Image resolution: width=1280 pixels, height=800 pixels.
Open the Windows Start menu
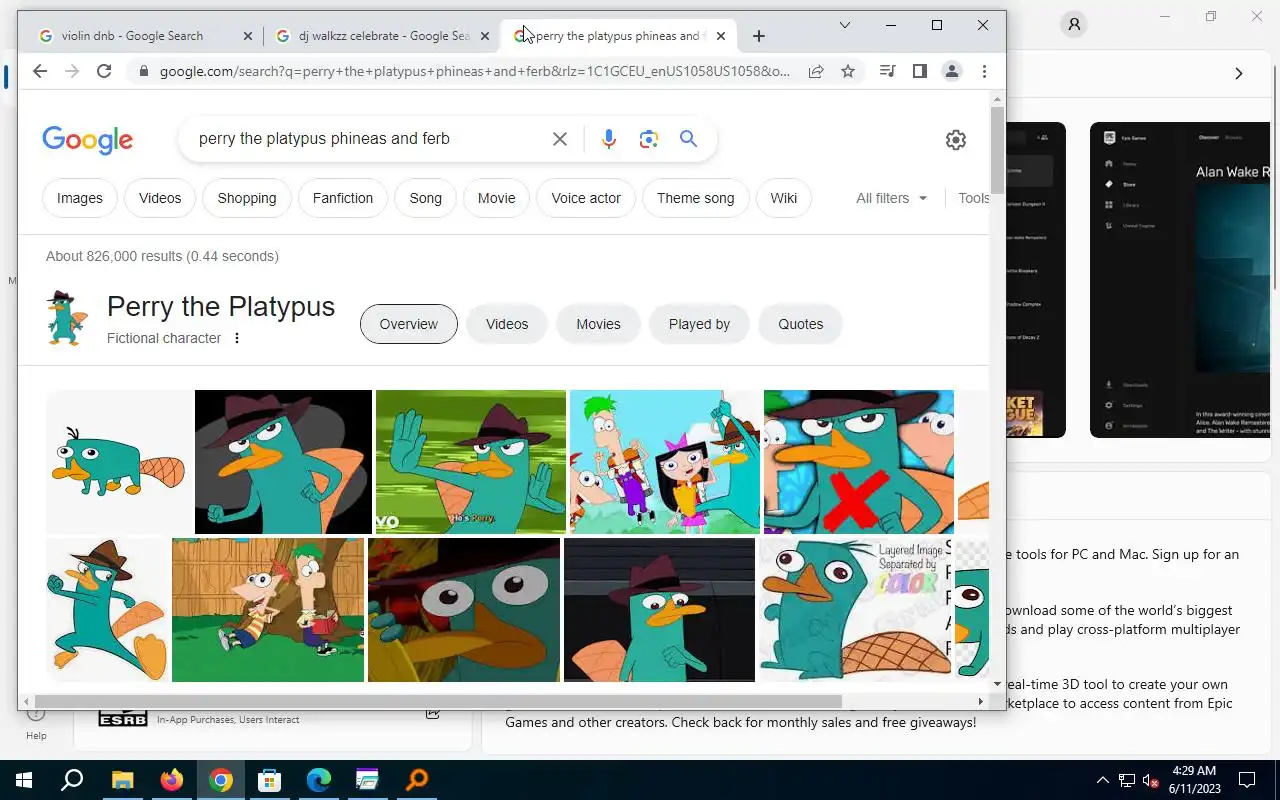[x=24, y=780]
